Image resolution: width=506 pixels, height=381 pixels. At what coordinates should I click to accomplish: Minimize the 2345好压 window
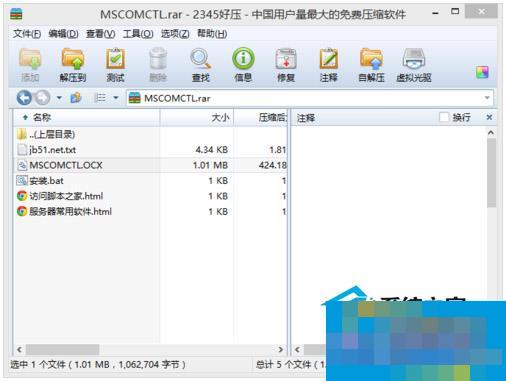pyautogui.click(x=435, y=13)
